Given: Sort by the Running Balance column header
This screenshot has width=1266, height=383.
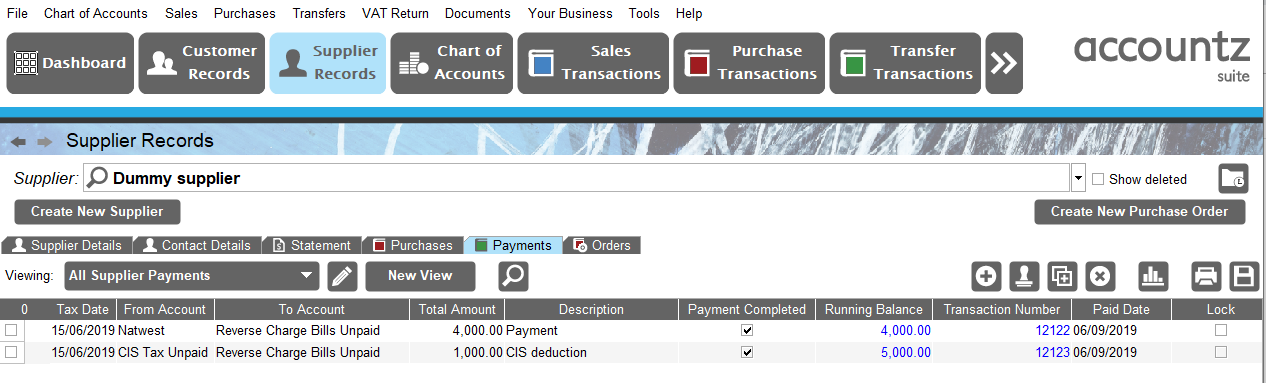Looking at the screenshot, I should pos(874,310).
